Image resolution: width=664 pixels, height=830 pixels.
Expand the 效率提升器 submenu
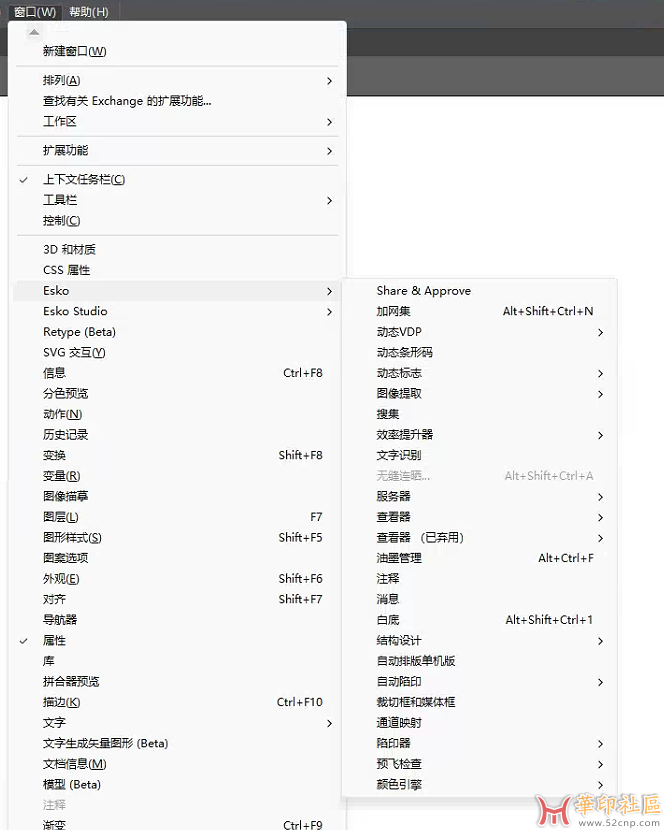(479, 435)
